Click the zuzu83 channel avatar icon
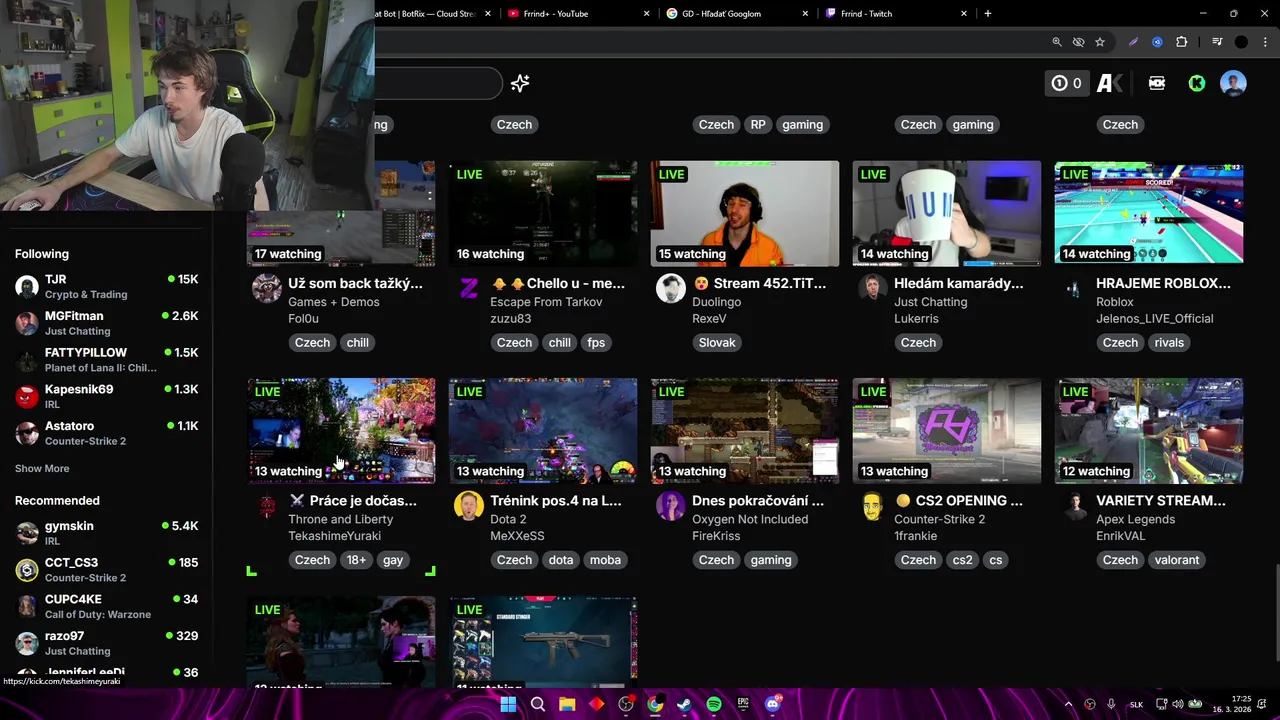The width and height of the screenshot is (1280, 720). (469, 289)
